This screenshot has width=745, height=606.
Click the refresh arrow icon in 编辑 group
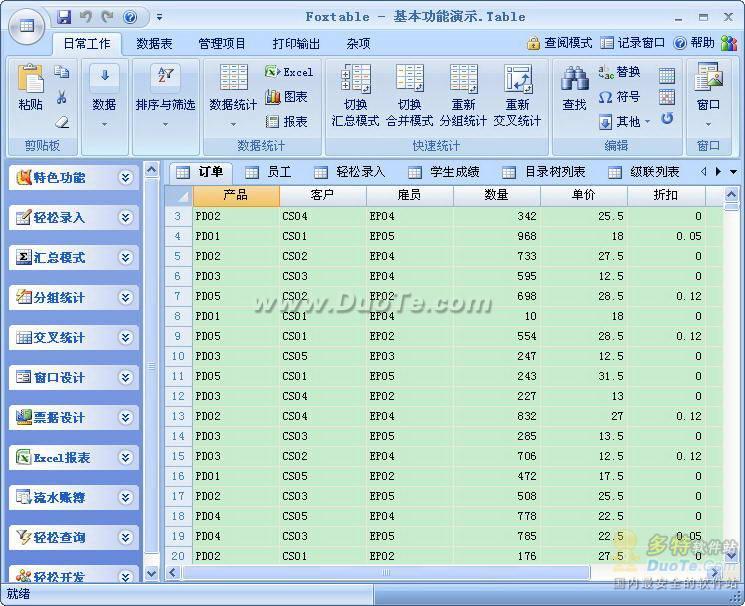coord(667,118)
